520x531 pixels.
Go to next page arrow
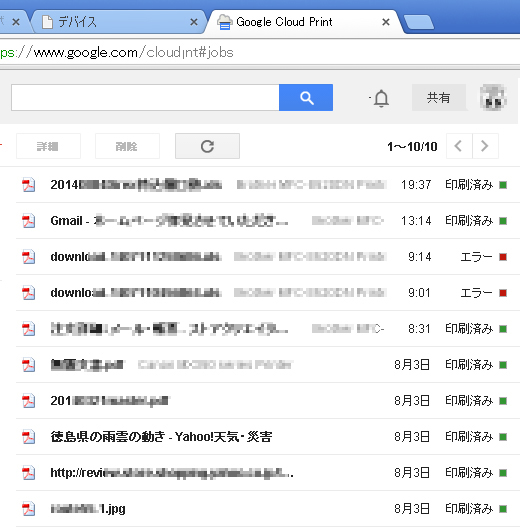[485, 146]
